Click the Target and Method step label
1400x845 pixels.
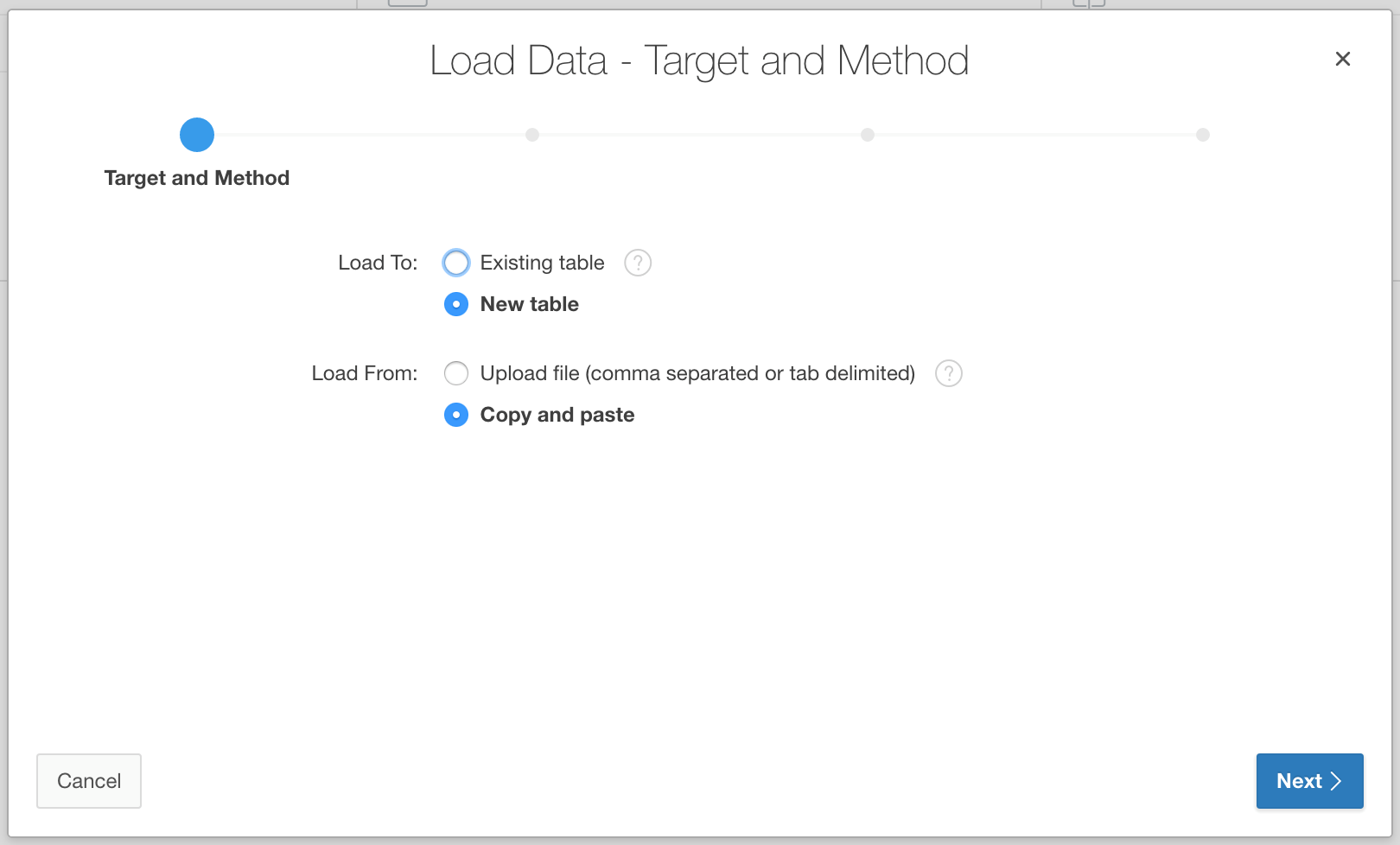(197, 178)
